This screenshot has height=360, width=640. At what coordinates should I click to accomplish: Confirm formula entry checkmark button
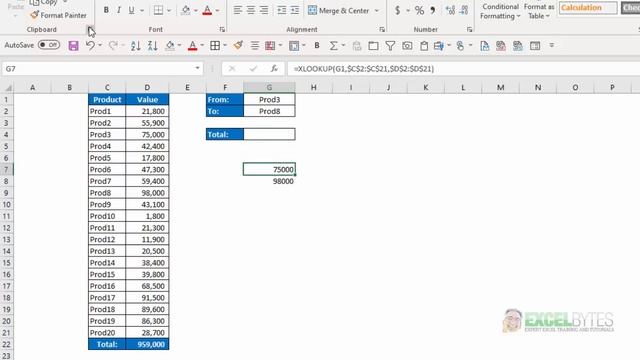253,69
